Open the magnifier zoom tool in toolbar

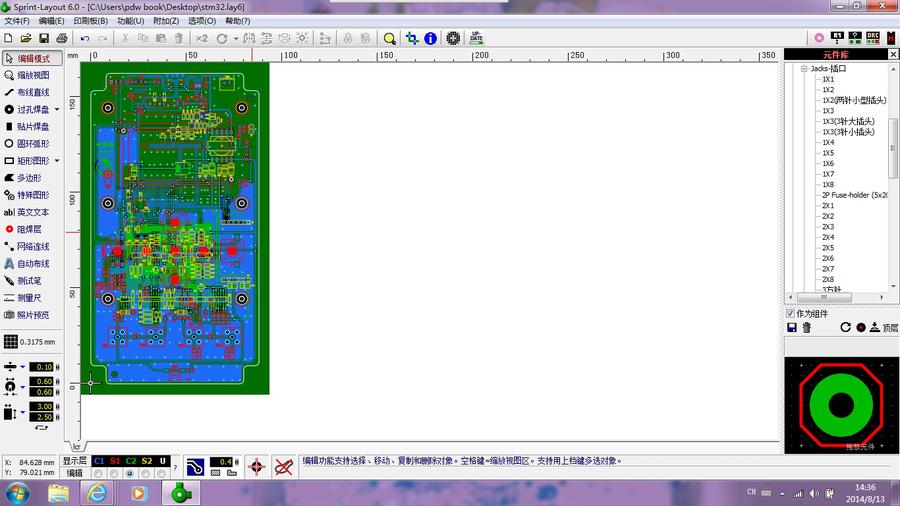point(389,38)
